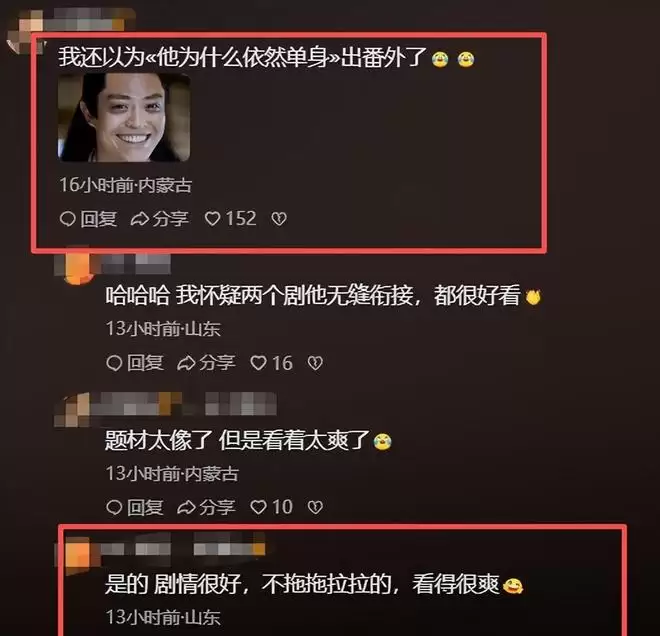The image size is (660, 636).
Task: Select the 剧情很好 comment text
Action: (314, 584)
